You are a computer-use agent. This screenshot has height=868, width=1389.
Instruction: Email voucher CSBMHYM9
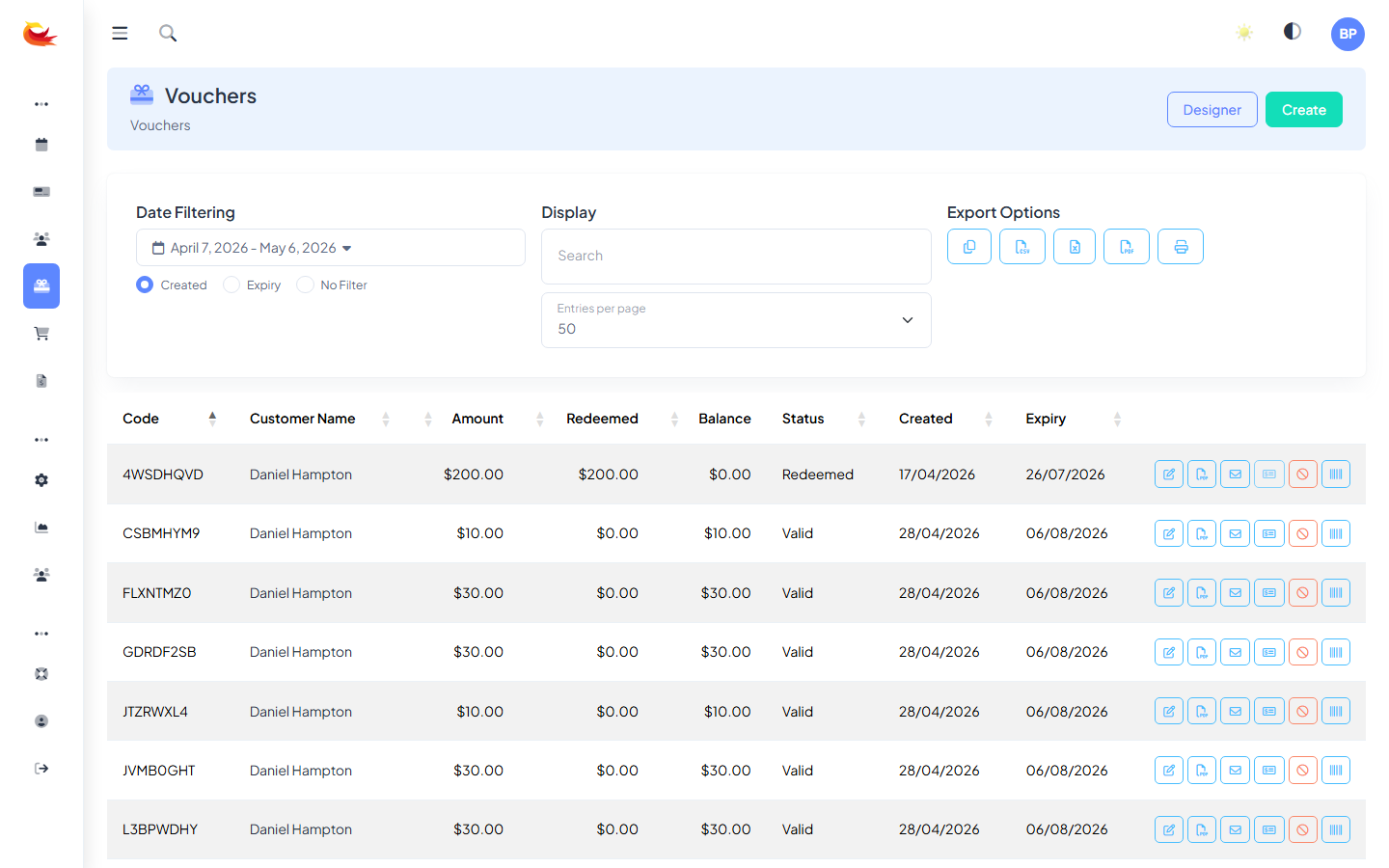pos(1236,533)
